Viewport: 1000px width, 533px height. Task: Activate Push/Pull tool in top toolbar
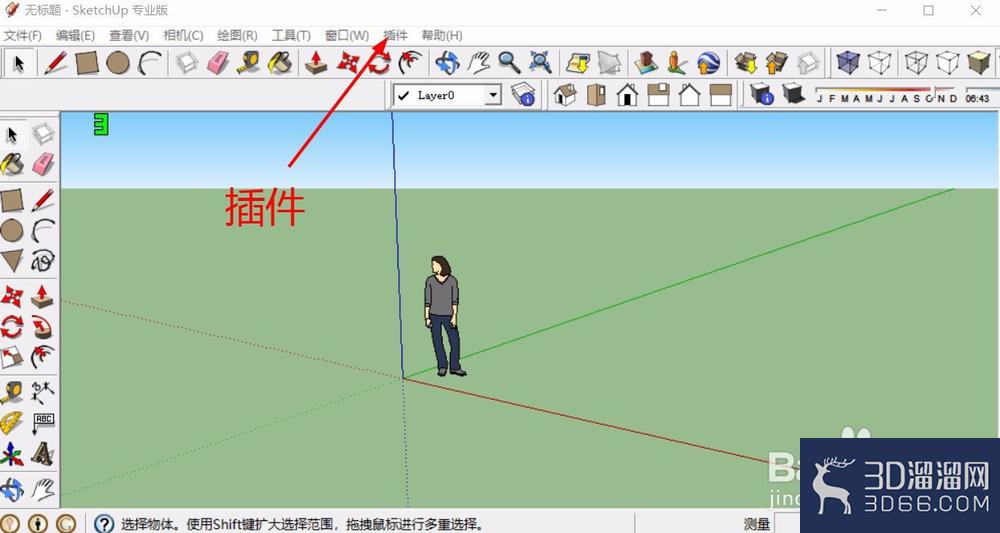click(316, 62)
